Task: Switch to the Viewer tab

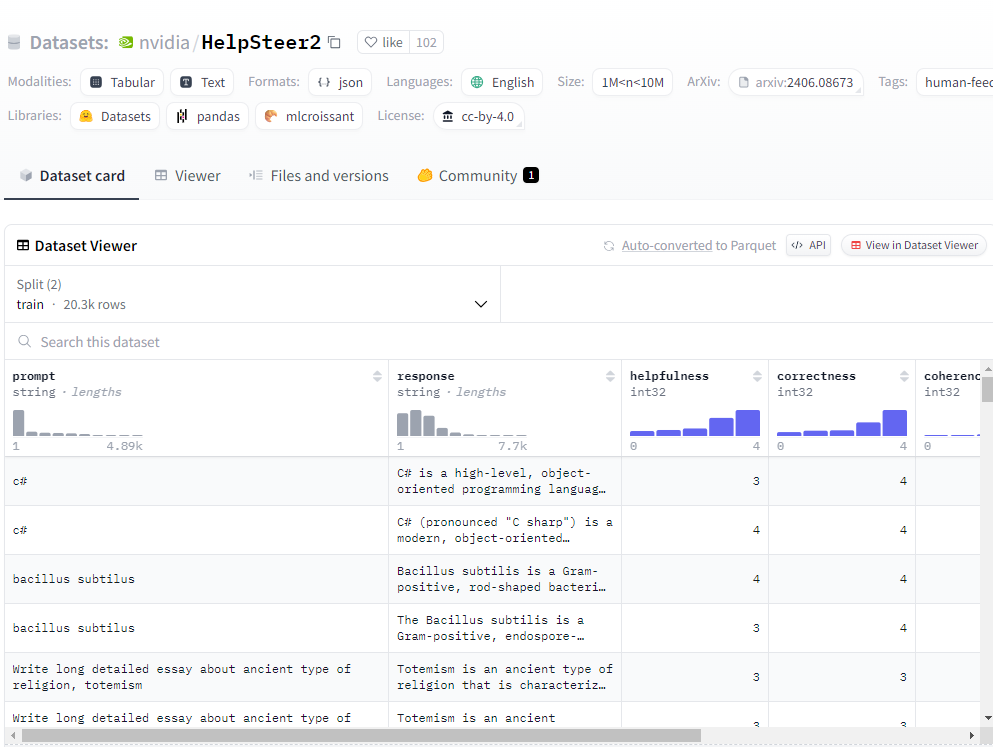Action: coord(187,176)
